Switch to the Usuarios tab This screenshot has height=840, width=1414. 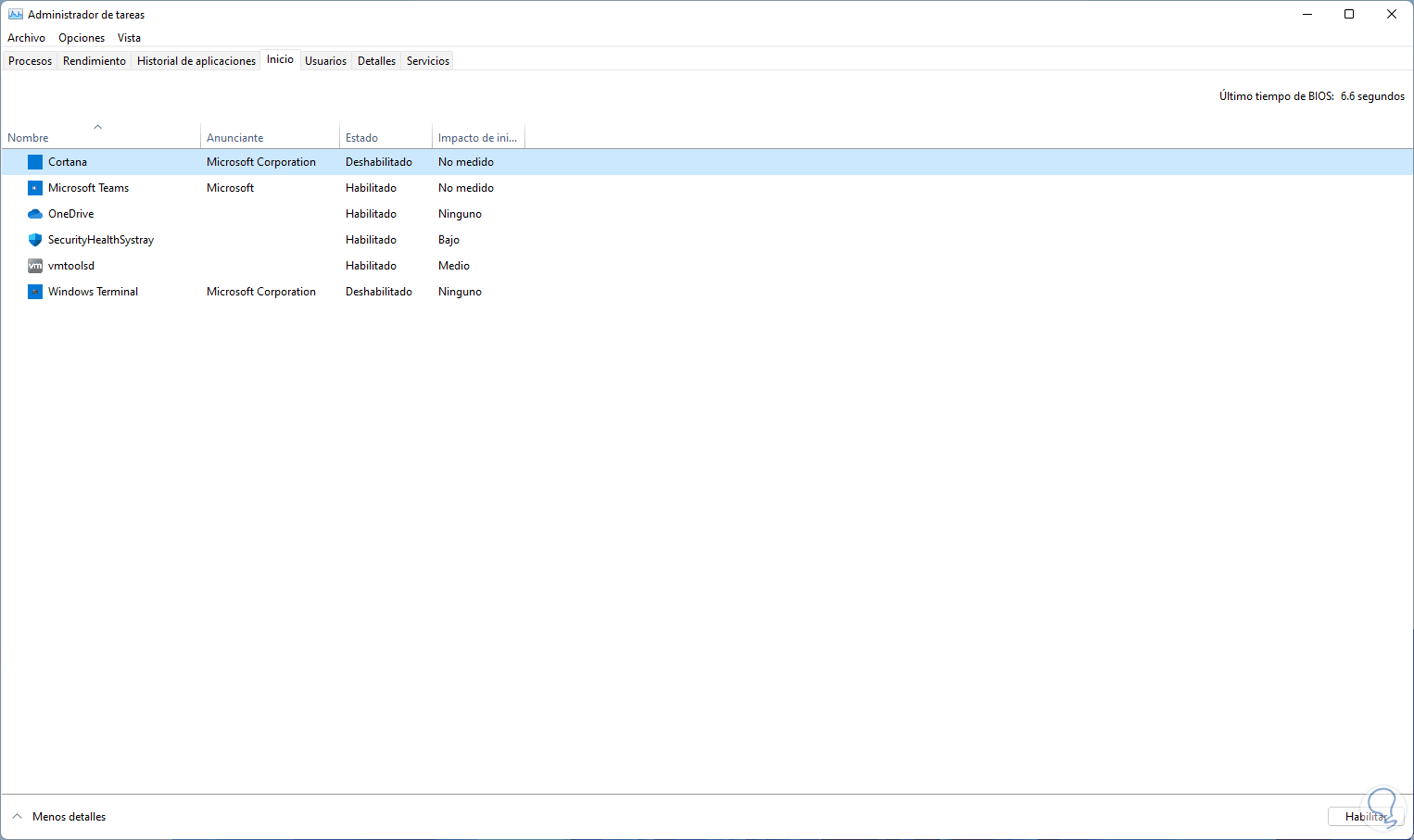click(x=326, y=61)
